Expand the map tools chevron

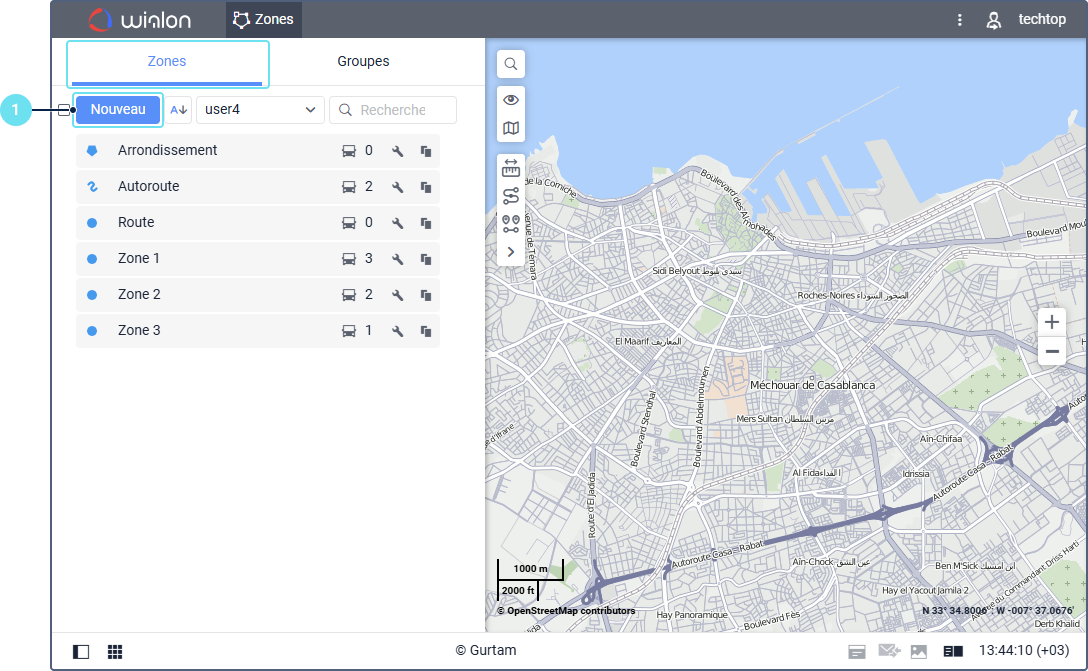(511, 252)
